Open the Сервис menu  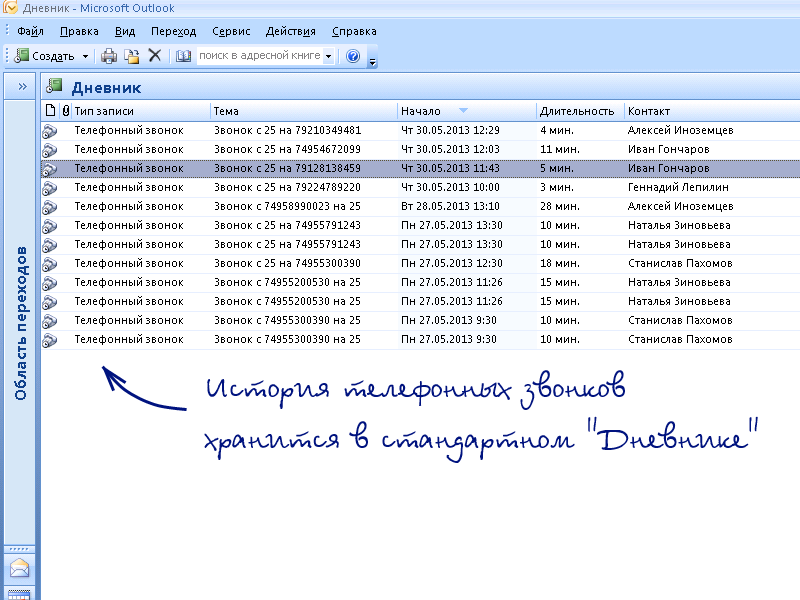coord(231,31)
